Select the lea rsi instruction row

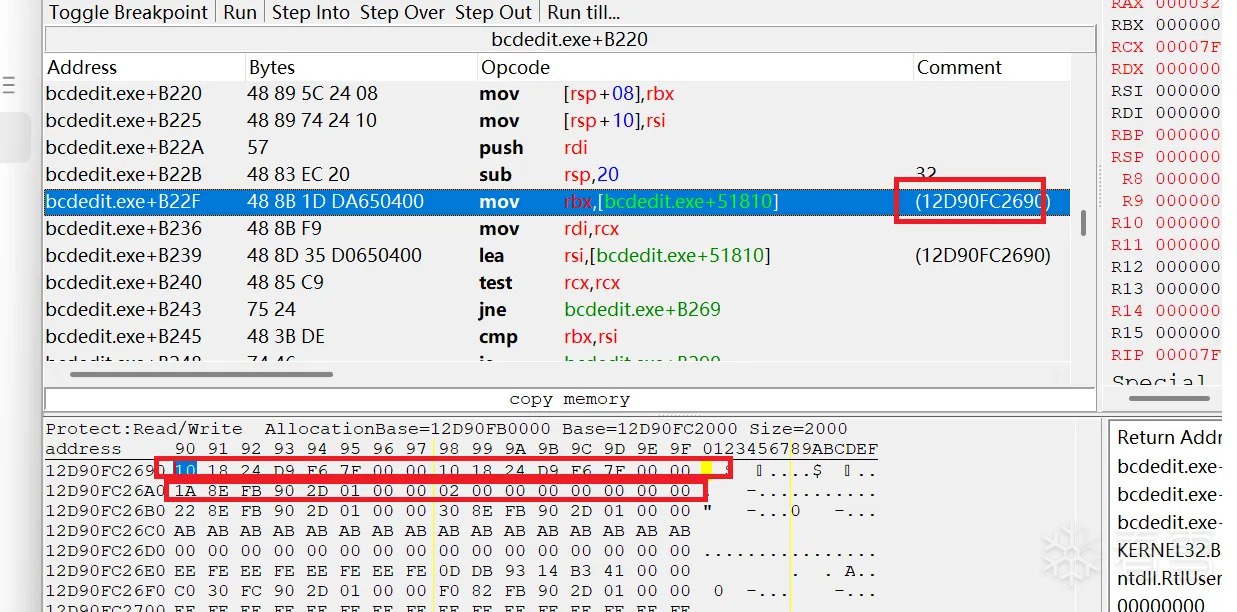(x=558, y=256)
